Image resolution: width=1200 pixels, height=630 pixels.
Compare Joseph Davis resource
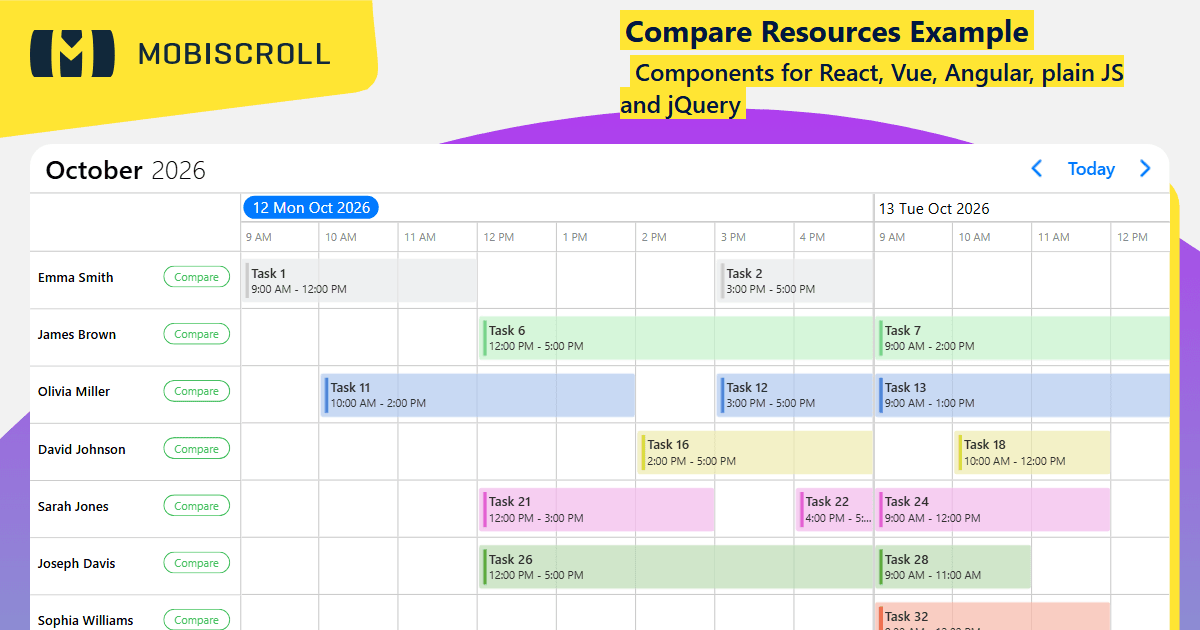click(x=197, y=563)
